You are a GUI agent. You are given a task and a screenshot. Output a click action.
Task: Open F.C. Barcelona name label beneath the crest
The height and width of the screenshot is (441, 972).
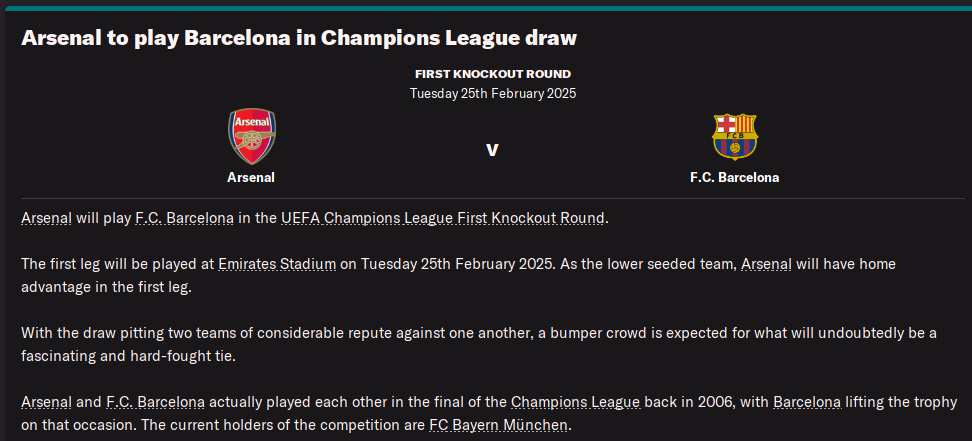click(734, 177)
